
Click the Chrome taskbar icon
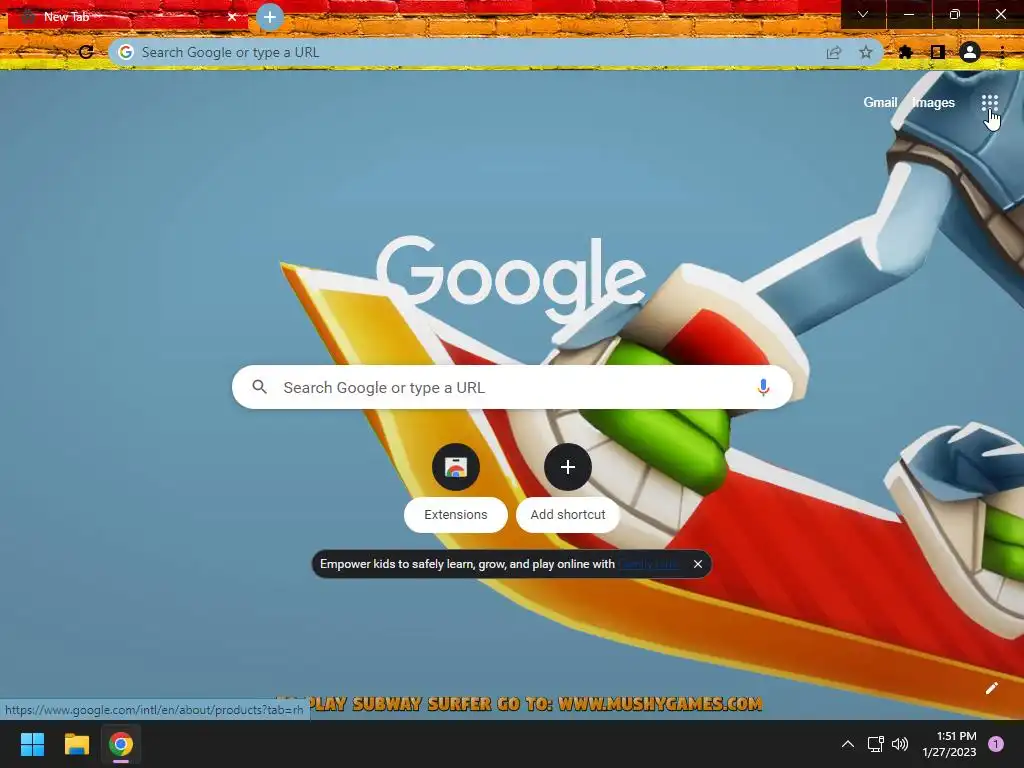pyautogui.click(x=121, y=744)
